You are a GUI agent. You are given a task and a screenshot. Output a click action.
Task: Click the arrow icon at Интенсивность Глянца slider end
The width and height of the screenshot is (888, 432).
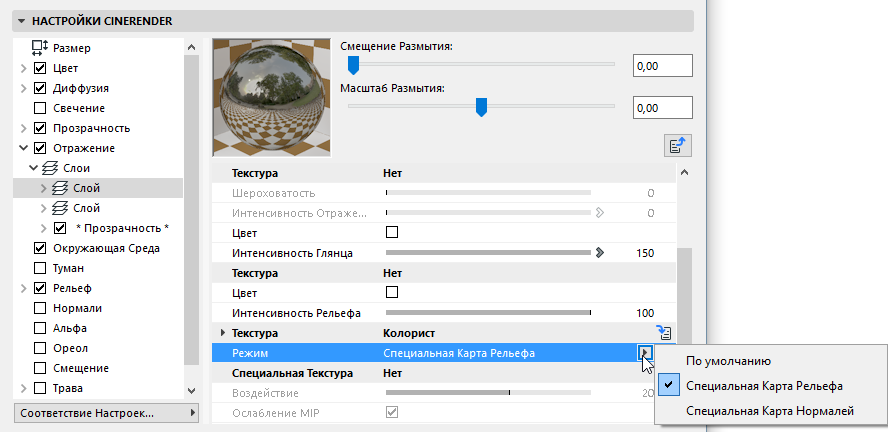click(x=600, y=253)
